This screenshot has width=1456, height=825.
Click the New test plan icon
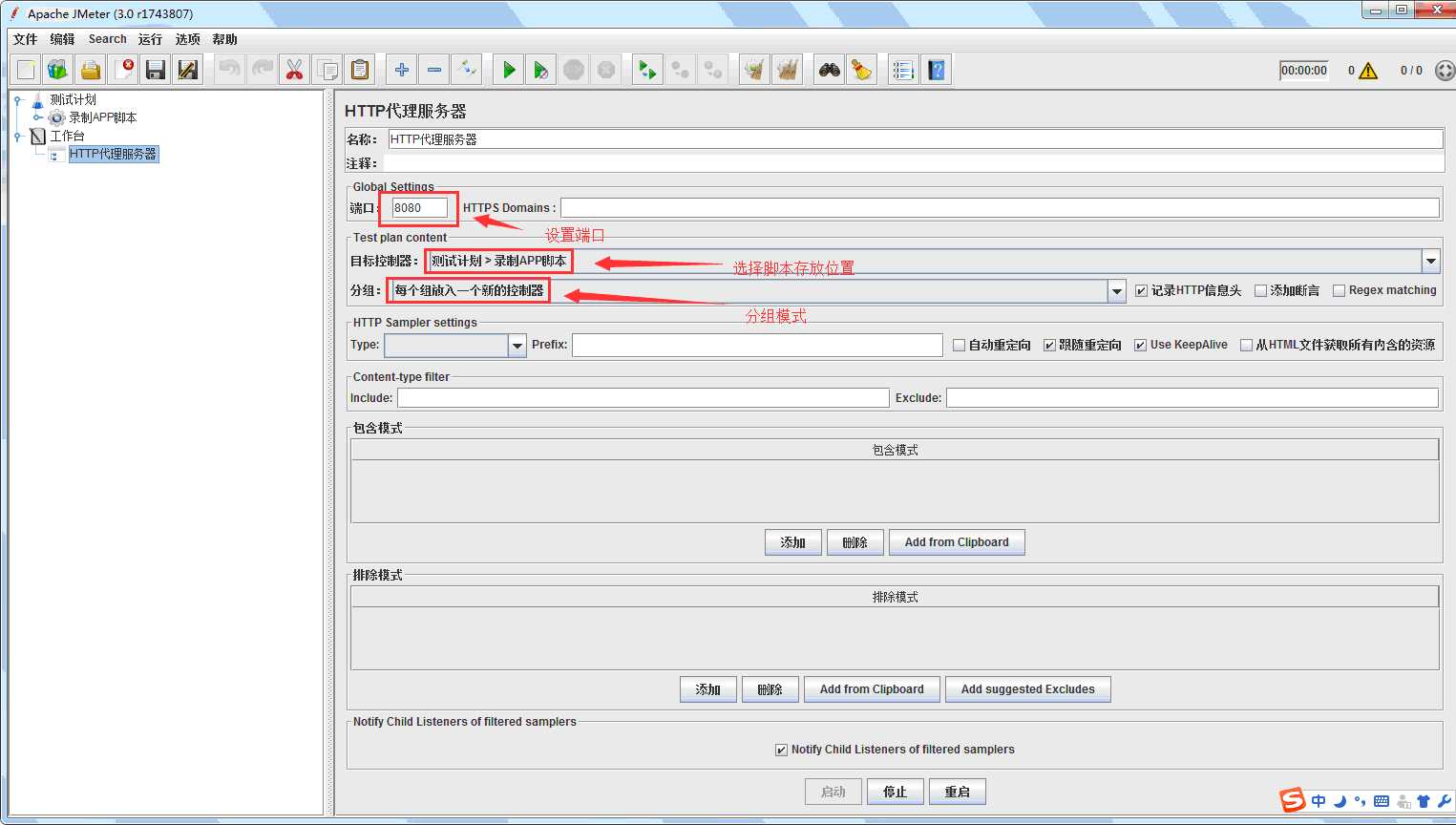coord(26,70)
